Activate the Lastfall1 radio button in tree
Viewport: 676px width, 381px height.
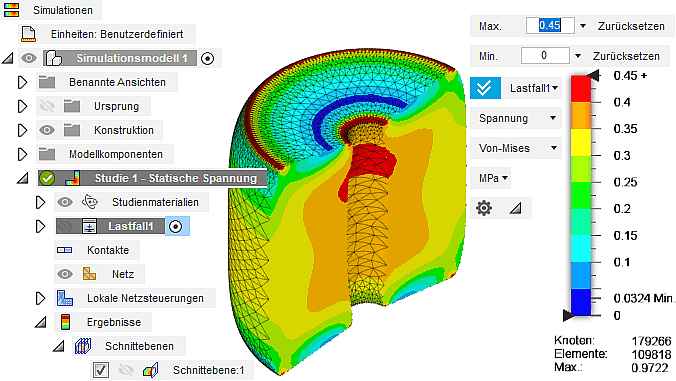click(x=175, y=226)
